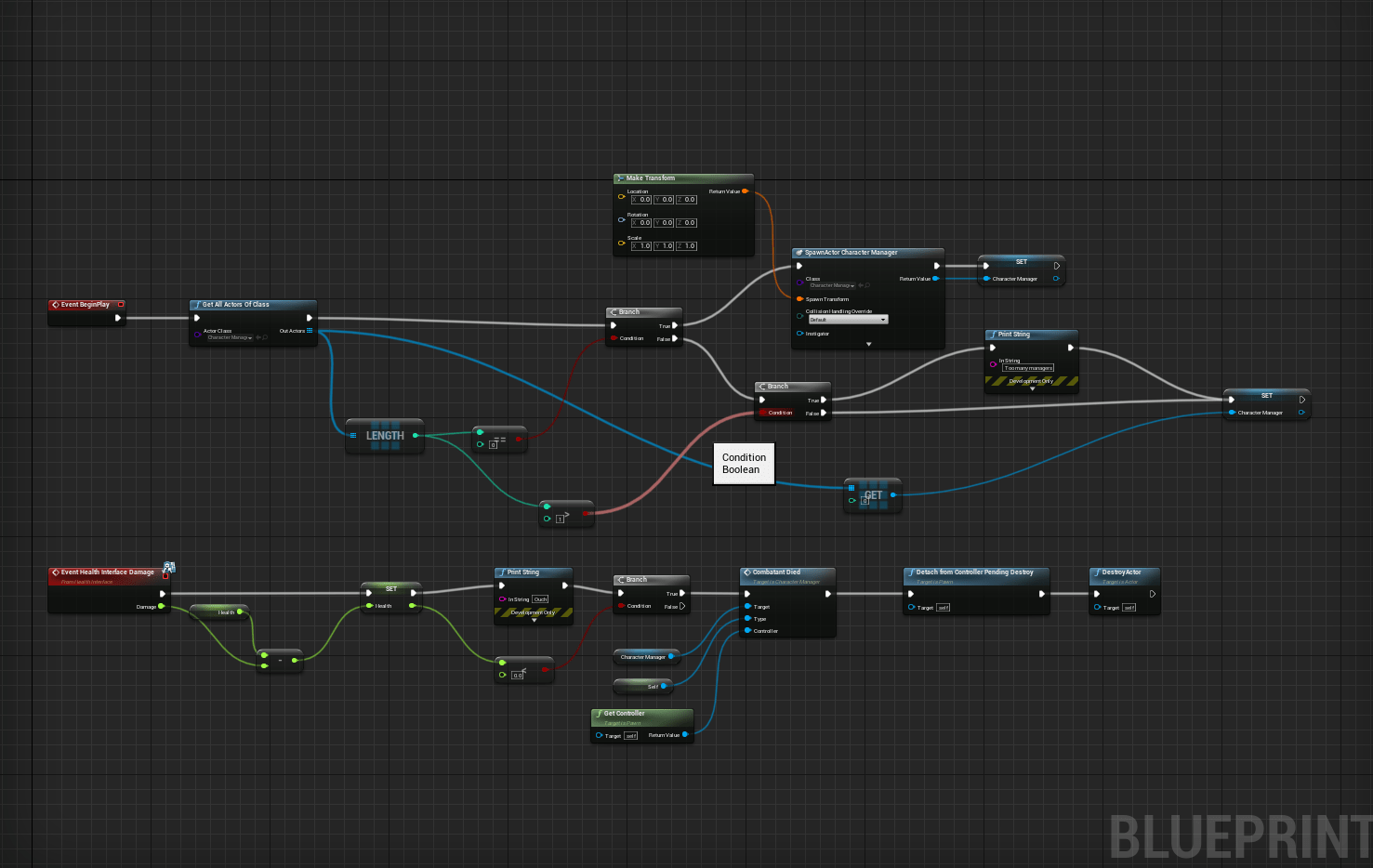Click Make Transform Return Value pin
1373x868 pixels.
[745, 191]
